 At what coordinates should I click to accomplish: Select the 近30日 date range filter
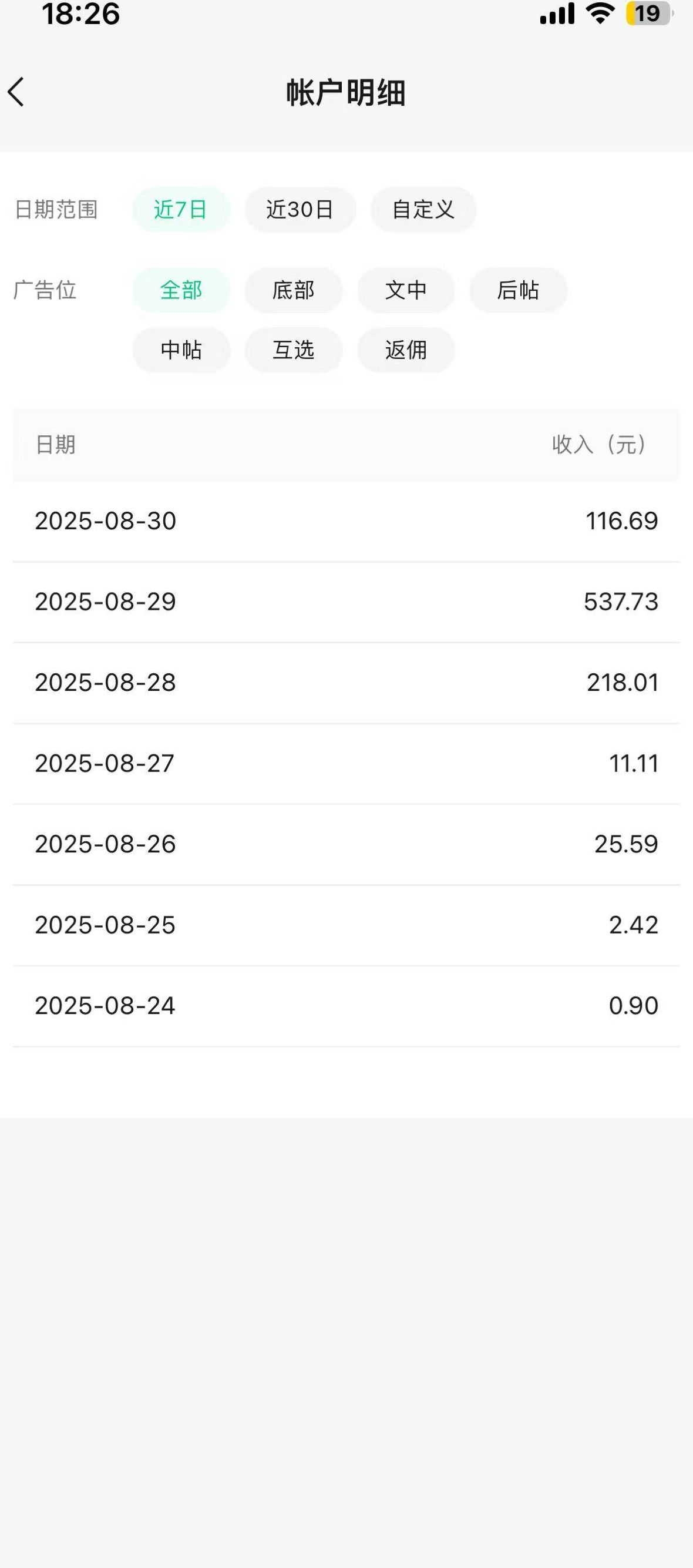(300, 209)
